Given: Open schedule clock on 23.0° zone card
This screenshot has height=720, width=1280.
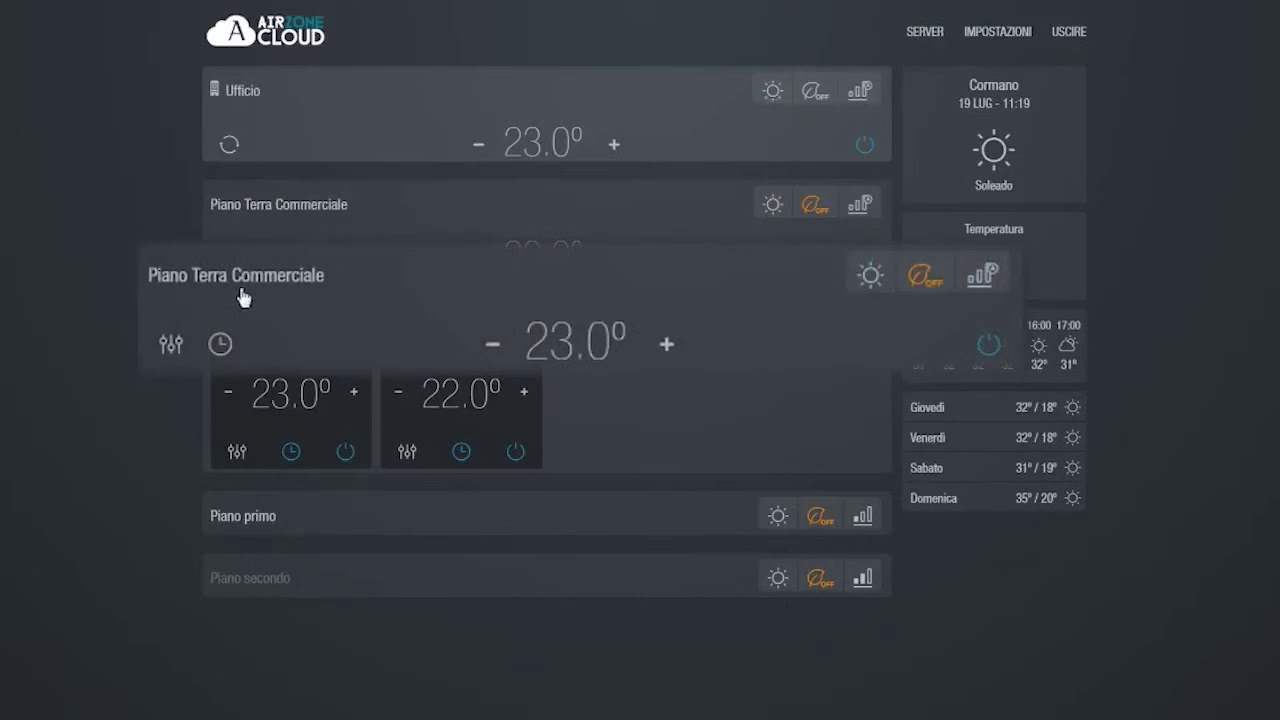Looking at the screenshot, I should 291,452.
